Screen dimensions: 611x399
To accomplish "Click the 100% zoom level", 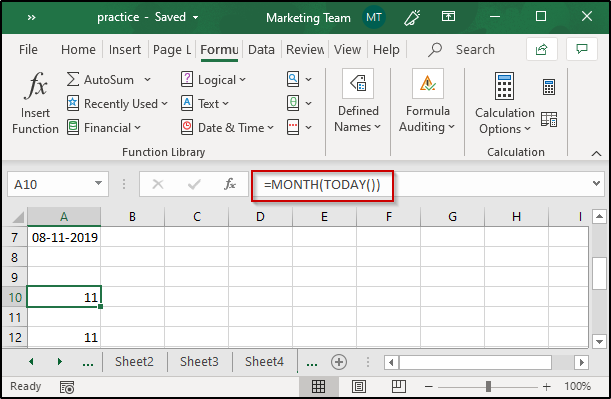I will pyautogui.click(x=577, y=386).
